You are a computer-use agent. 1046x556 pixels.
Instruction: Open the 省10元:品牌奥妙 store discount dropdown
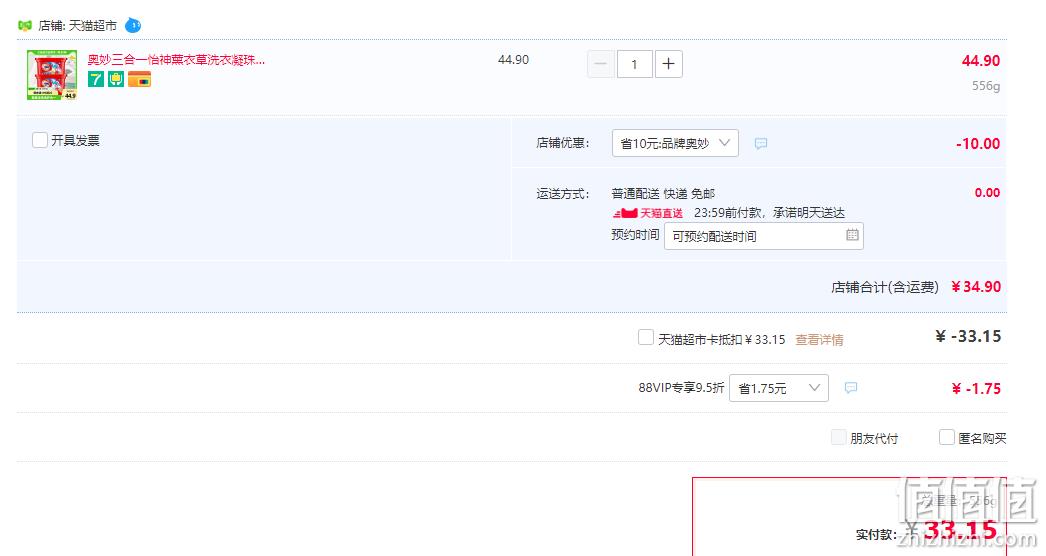[675, 143]
